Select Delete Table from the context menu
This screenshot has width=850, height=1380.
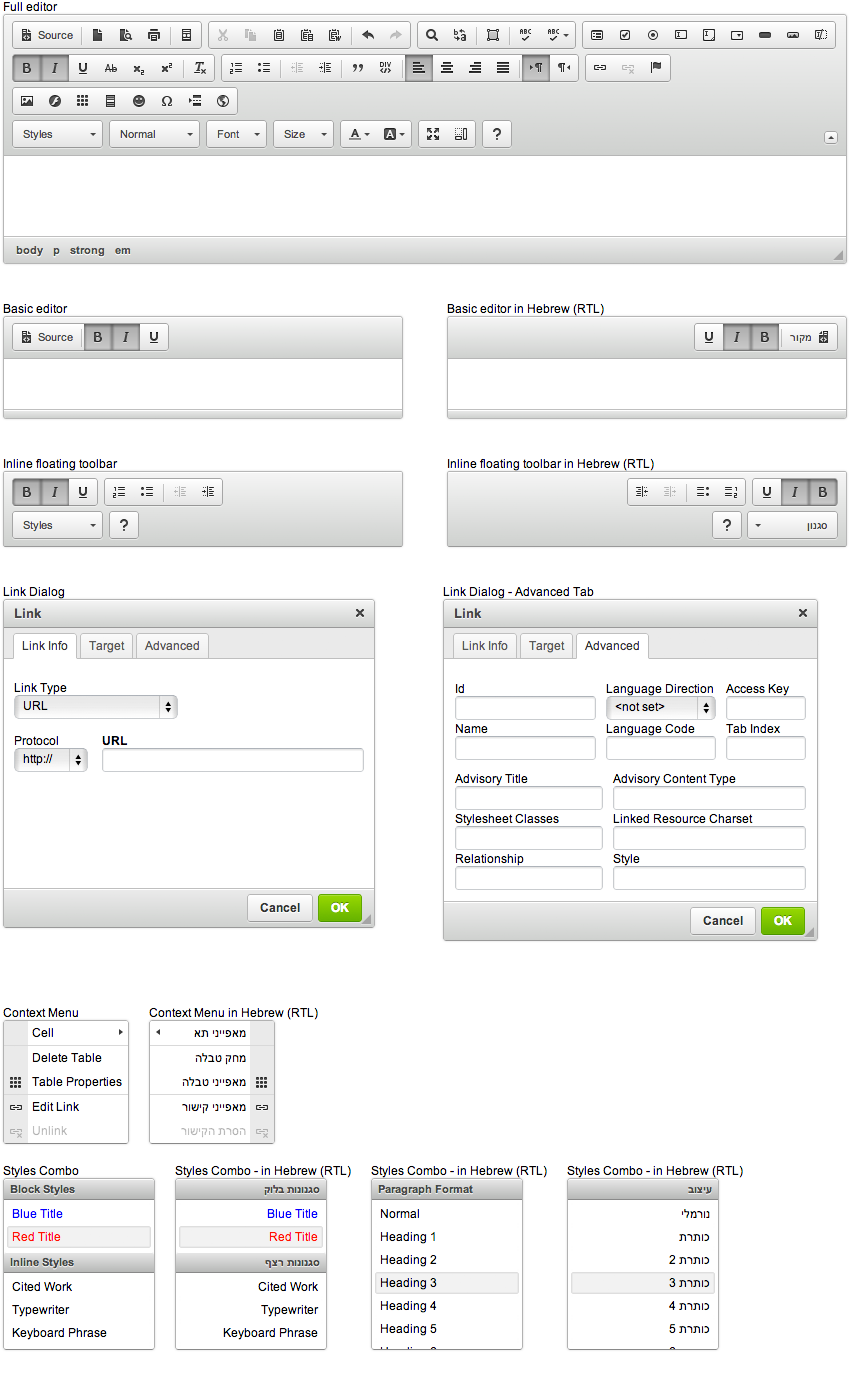pyautogui.click(x=67, y=1058)
